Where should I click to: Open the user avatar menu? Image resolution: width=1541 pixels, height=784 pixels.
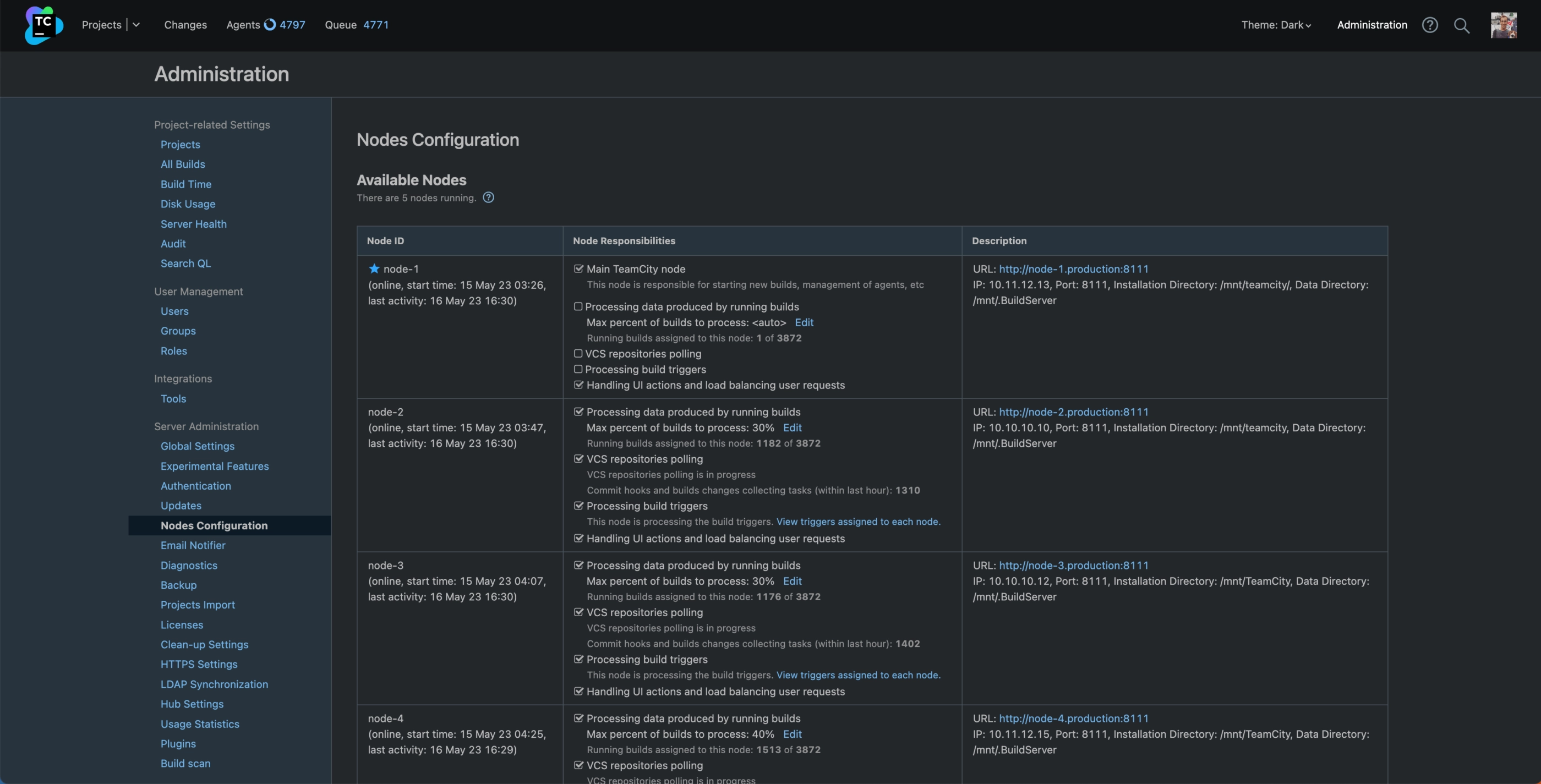pos(1504,25)
